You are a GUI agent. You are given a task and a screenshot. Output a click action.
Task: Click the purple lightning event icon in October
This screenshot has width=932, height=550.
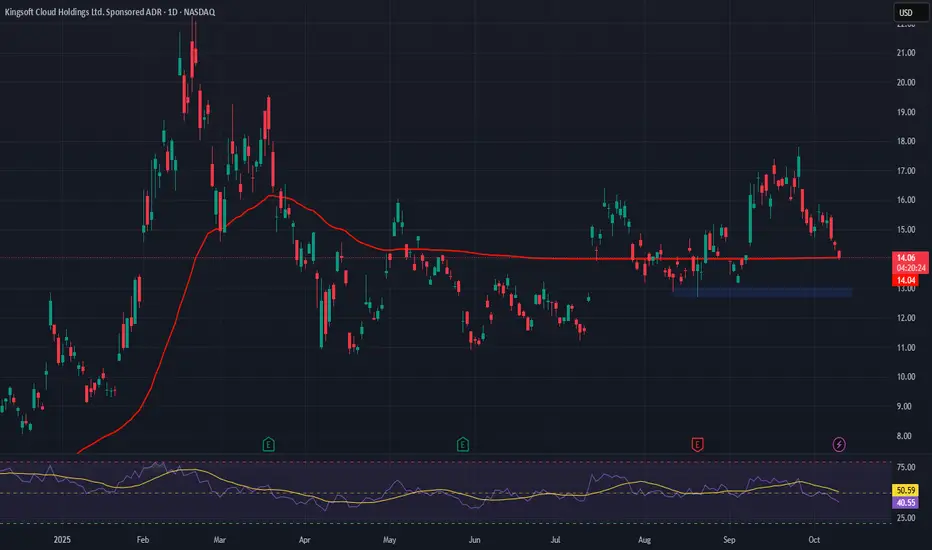click(839, 444)
